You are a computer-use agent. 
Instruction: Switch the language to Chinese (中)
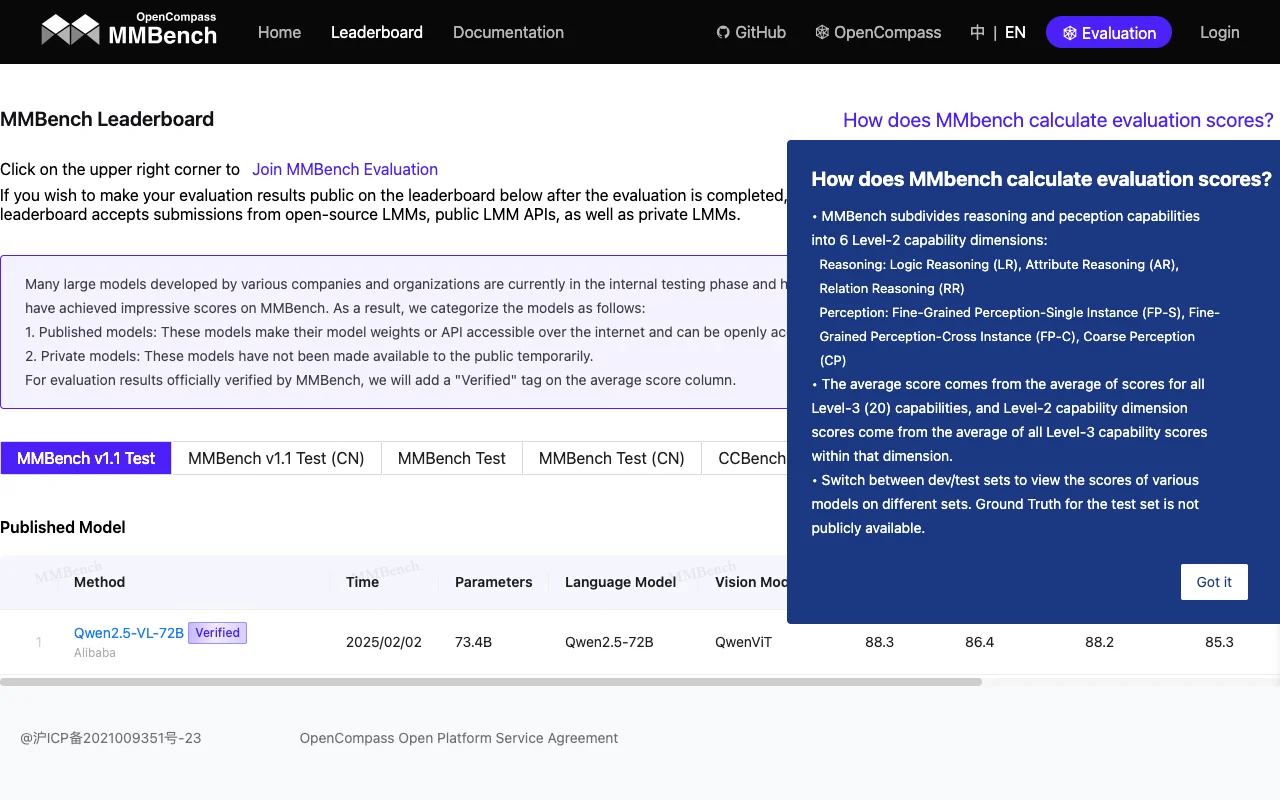point(977,32)
